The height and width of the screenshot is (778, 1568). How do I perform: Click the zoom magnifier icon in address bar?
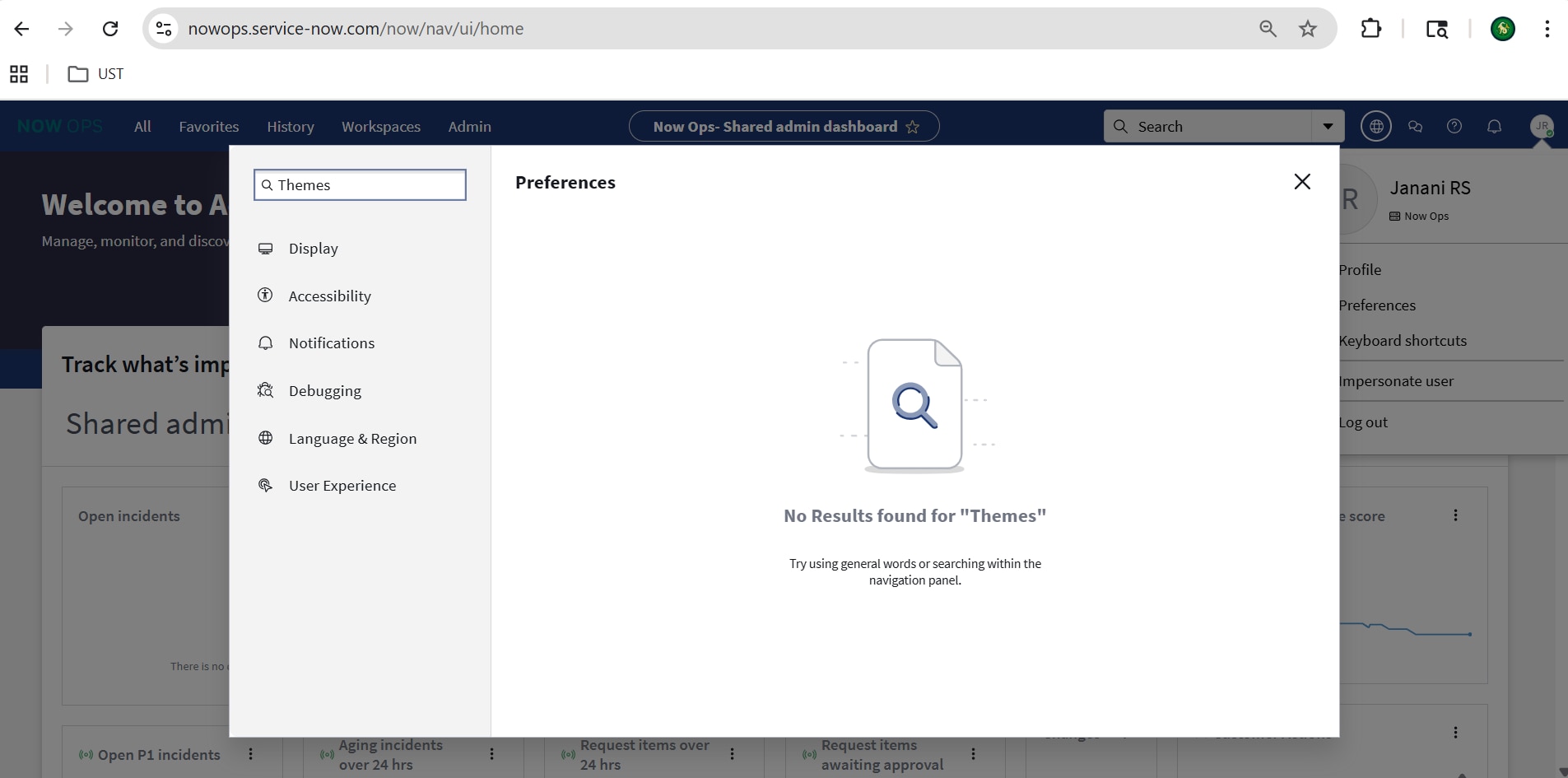1268,29
